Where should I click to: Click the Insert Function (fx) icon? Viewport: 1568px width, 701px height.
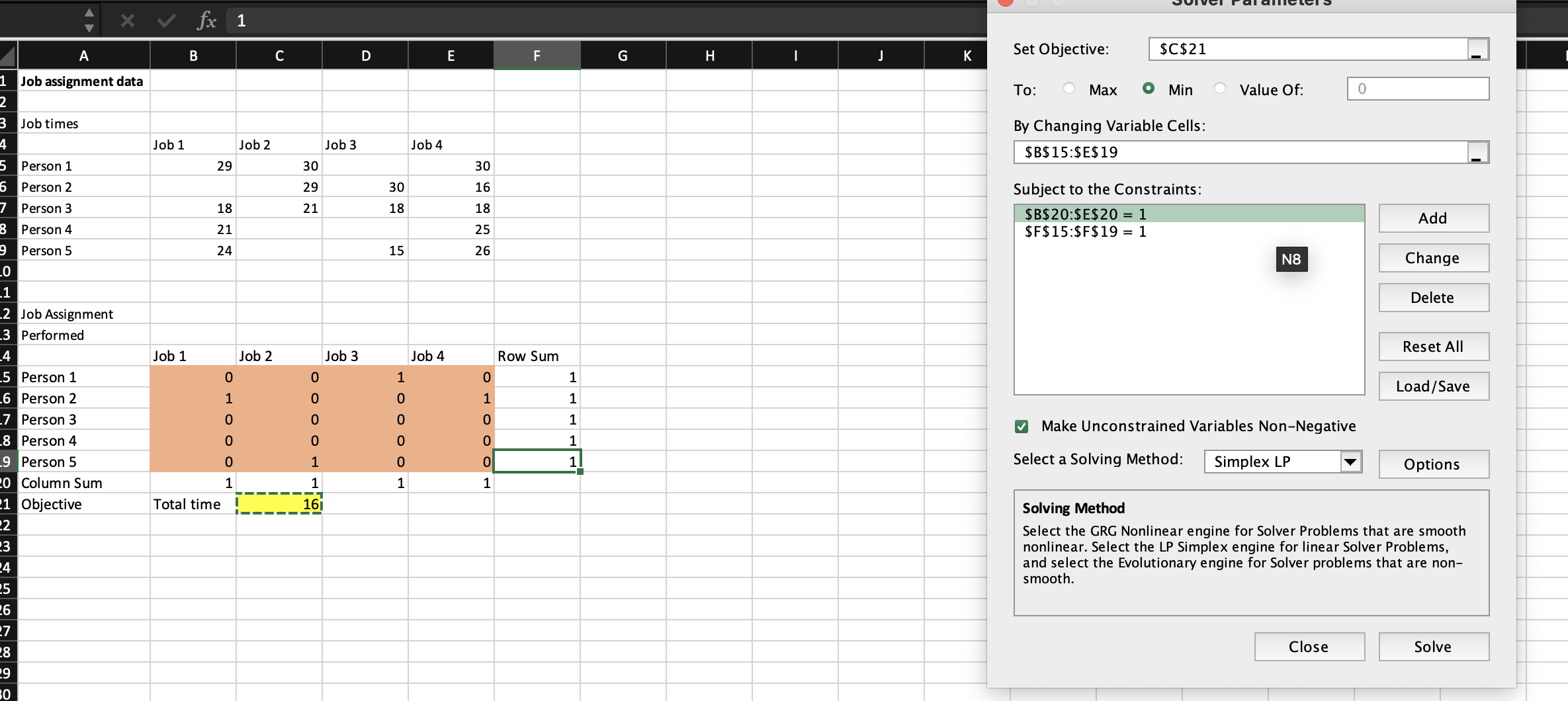coord(207,21)
